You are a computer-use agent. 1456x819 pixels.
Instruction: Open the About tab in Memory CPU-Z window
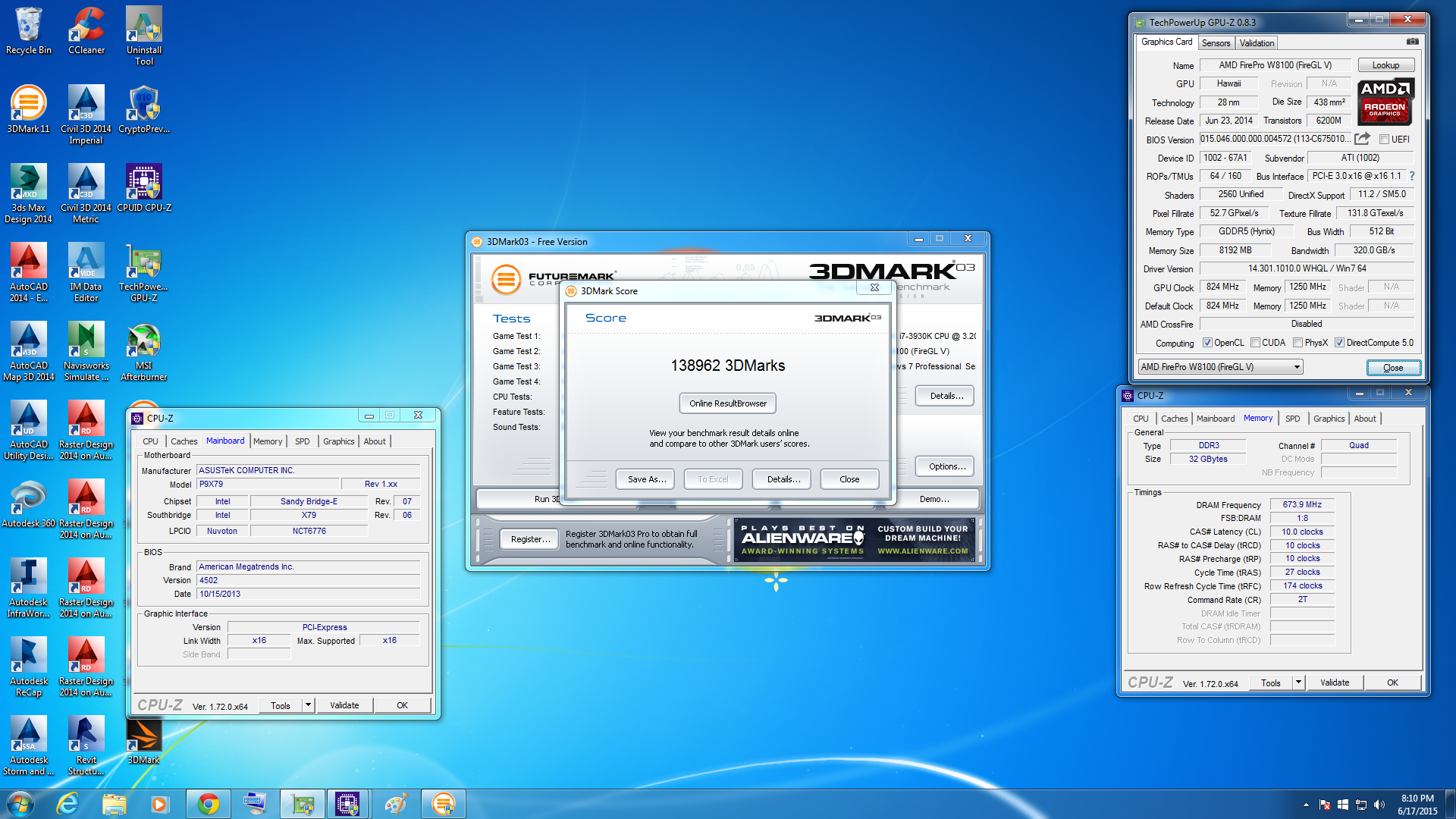point(1365,419)
